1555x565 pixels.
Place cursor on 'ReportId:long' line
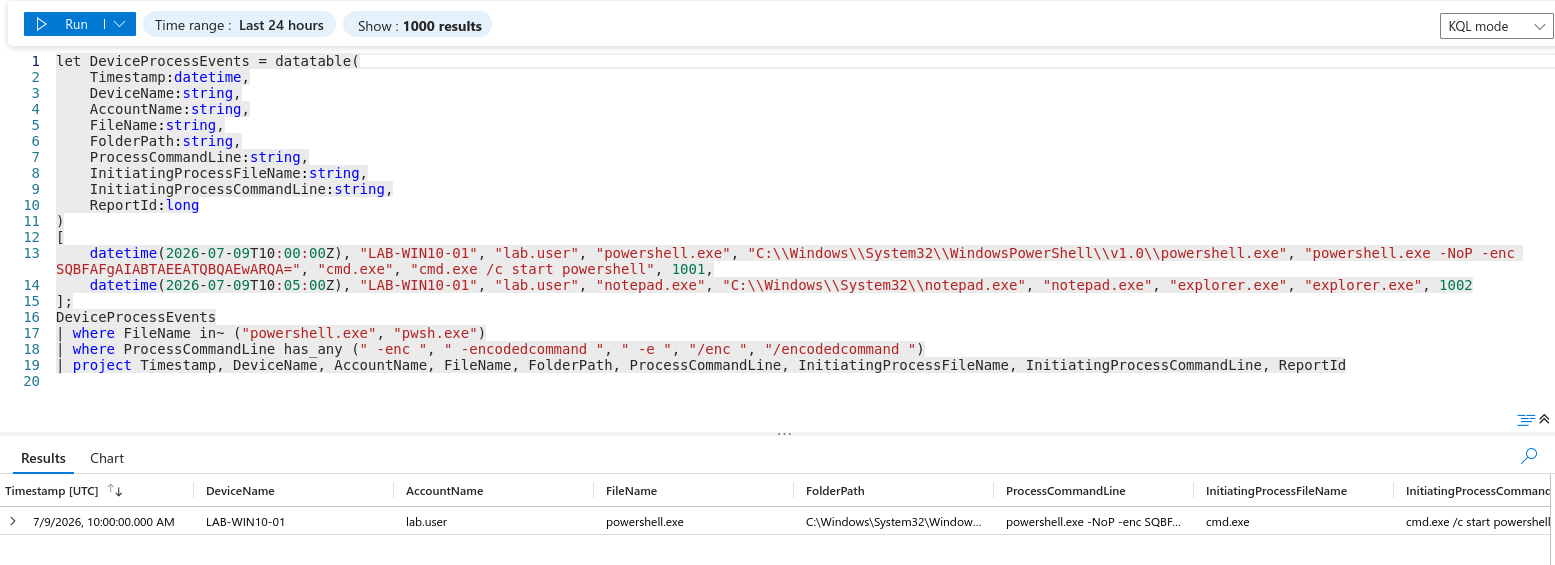pos(144,205)
